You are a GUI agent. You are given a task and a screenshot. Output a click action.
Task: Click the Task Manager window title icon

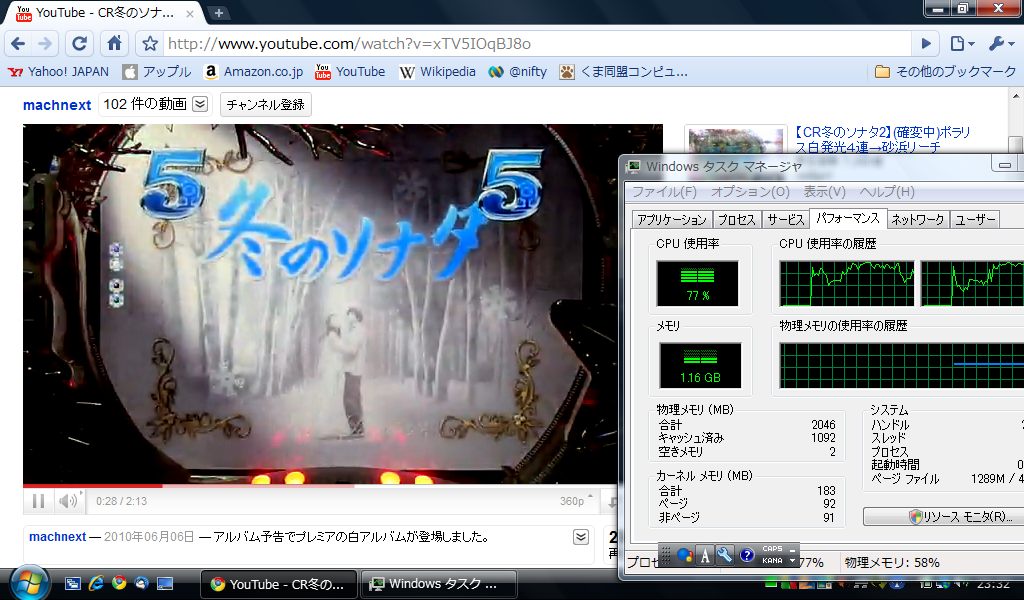633,166
